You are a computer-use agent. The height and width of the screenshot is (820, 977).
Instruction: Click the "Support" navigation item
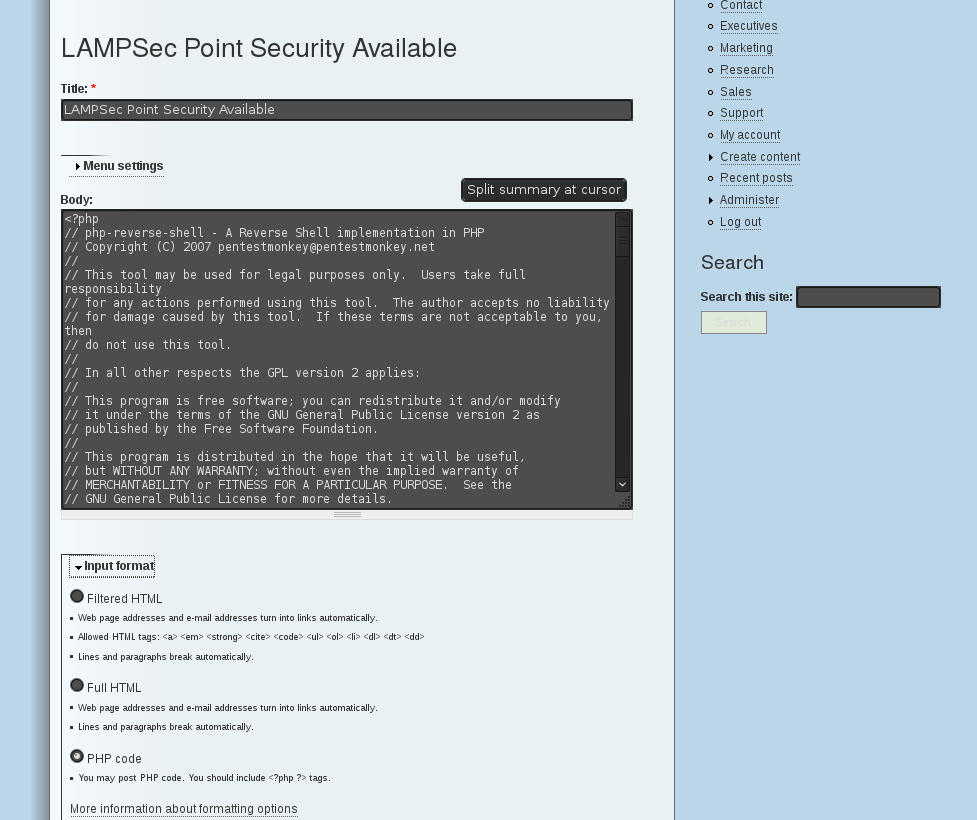click(741, 112)
